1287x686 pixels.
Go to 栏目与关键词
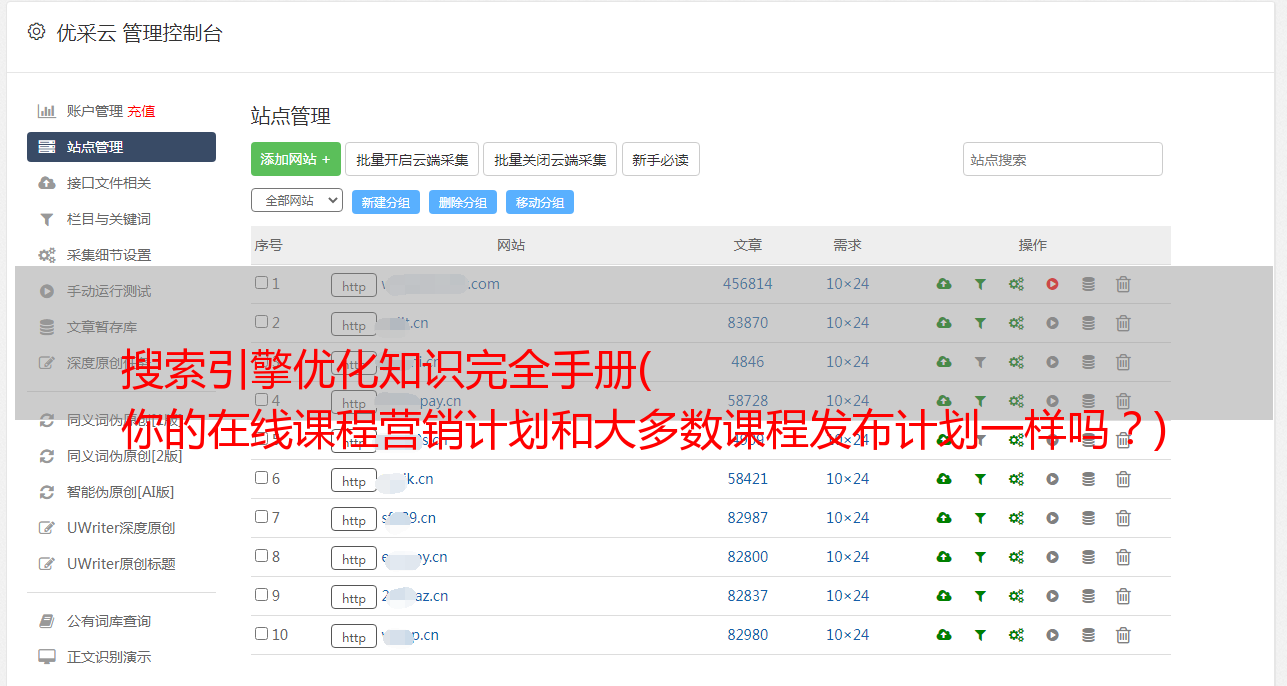[109, 219]
